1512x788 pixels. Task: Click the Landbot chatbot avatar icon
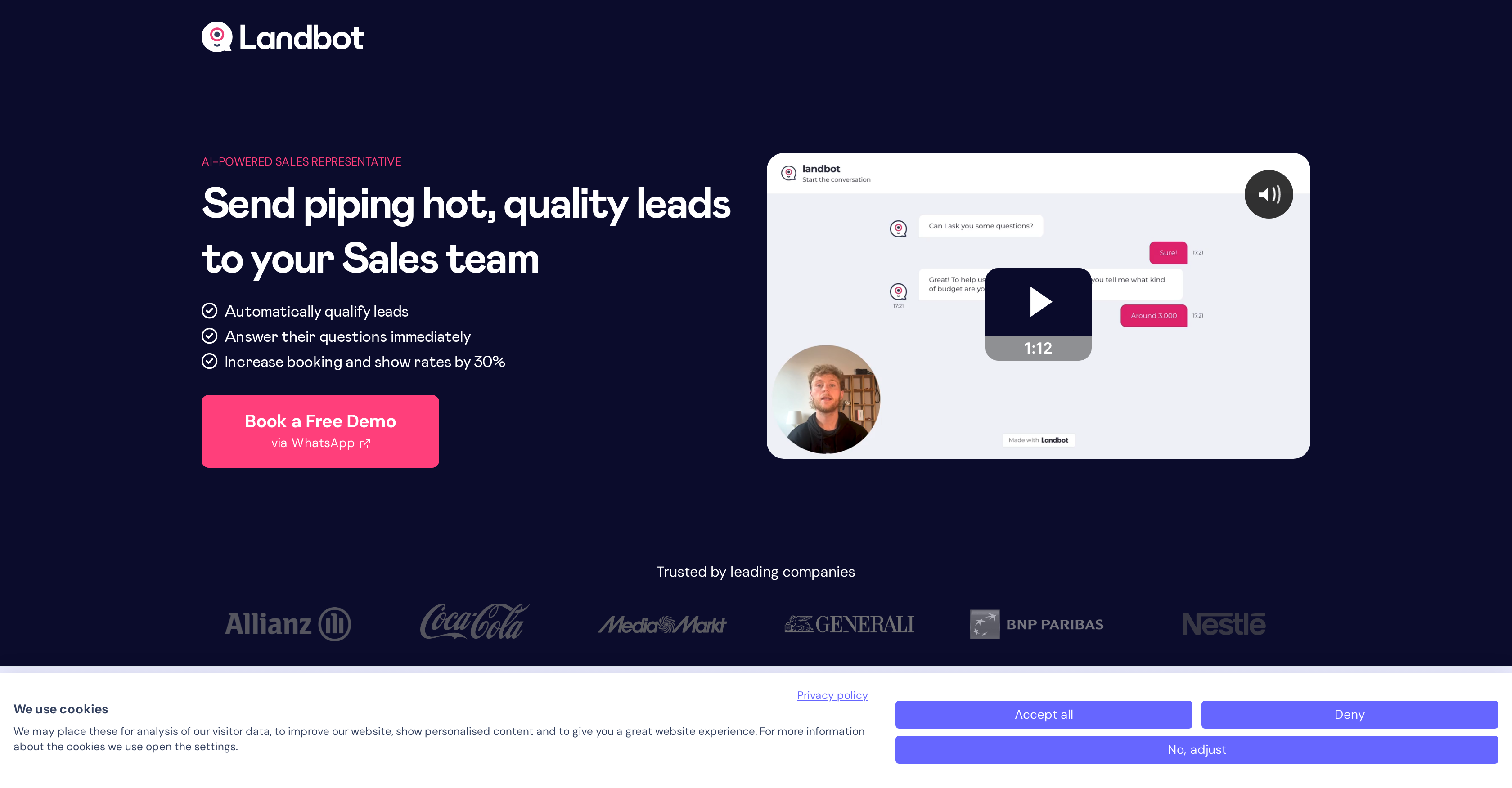[x=789, y=173]
